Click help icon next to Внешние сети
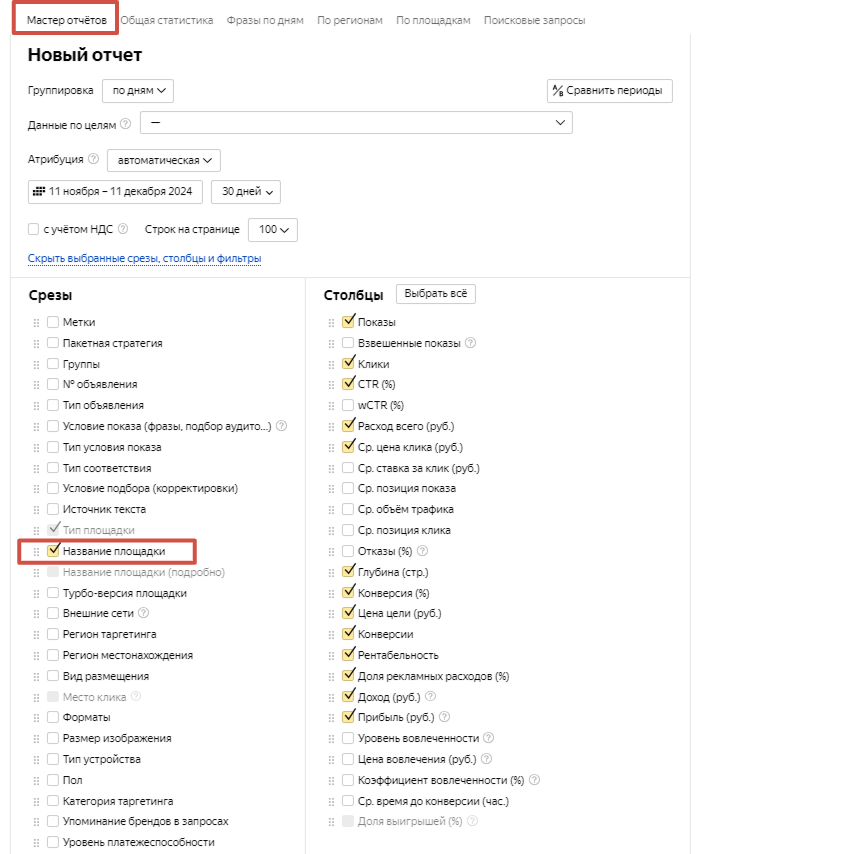The height and width of the screenshot is (854, 864). (x=144, y=613)
